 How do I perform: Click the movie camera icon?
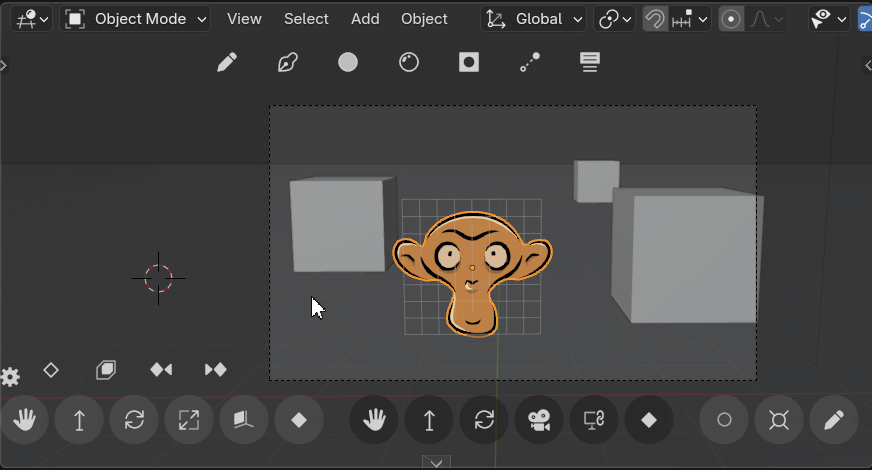(539, 420)
